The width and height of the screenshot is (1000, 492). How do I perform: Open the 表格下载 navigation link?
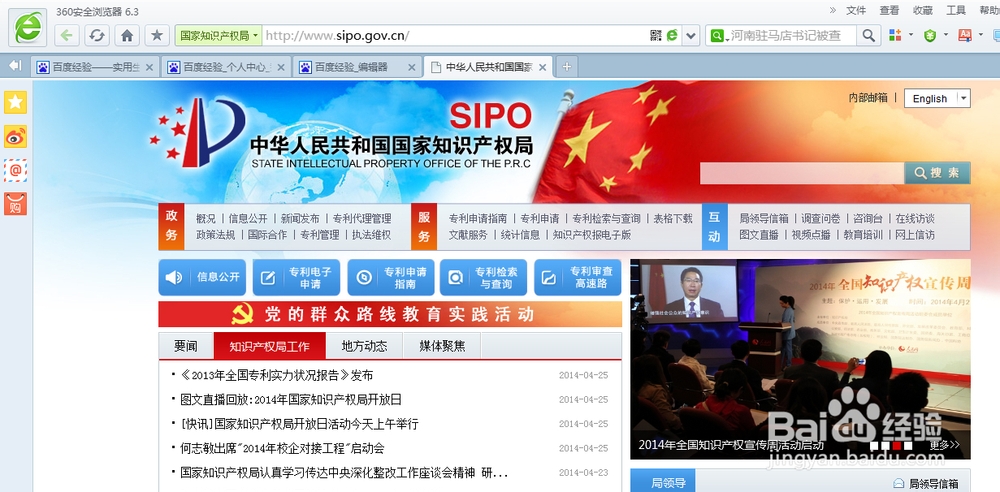click(x=673, y=218)
